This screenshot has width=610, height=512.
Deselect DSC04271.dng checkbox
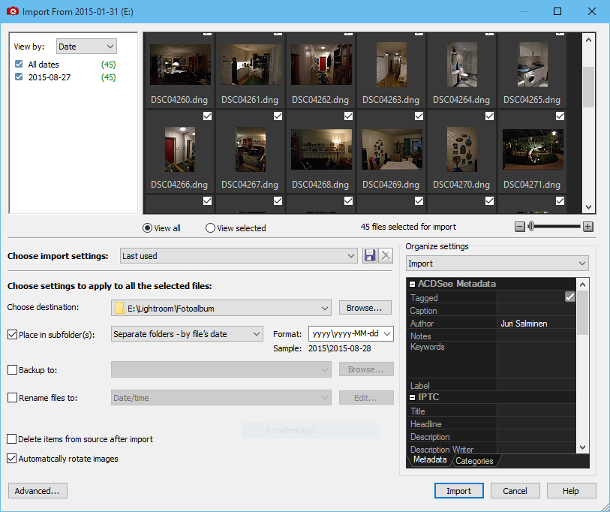point(560,116)
